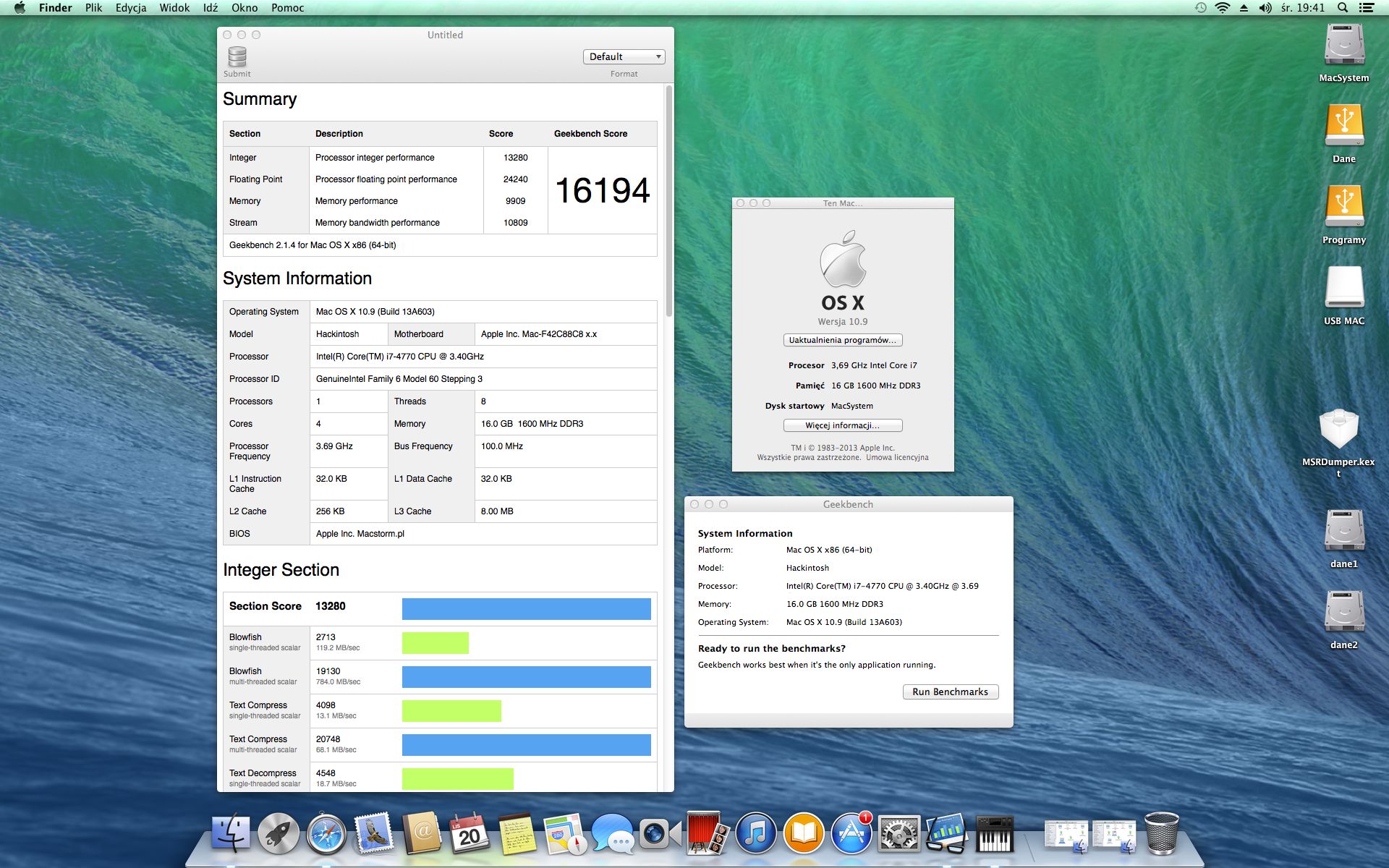This screenshot has height=868, width=1389.
Task: Click Text Compress multi-threaded score 20748
Action: 328,739
